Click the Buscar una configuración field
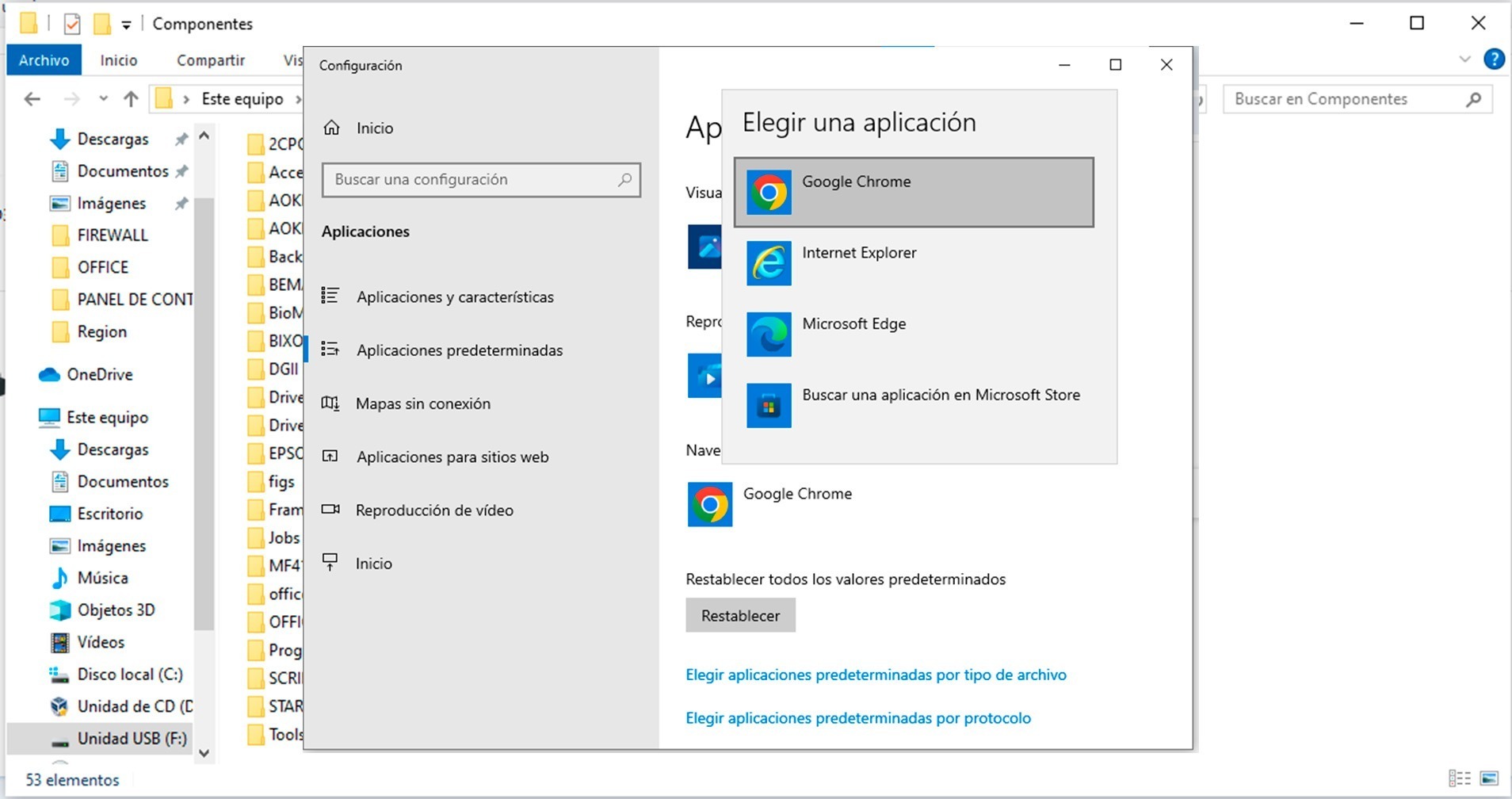Screen dimensions: 1512x799 point(474,180)
